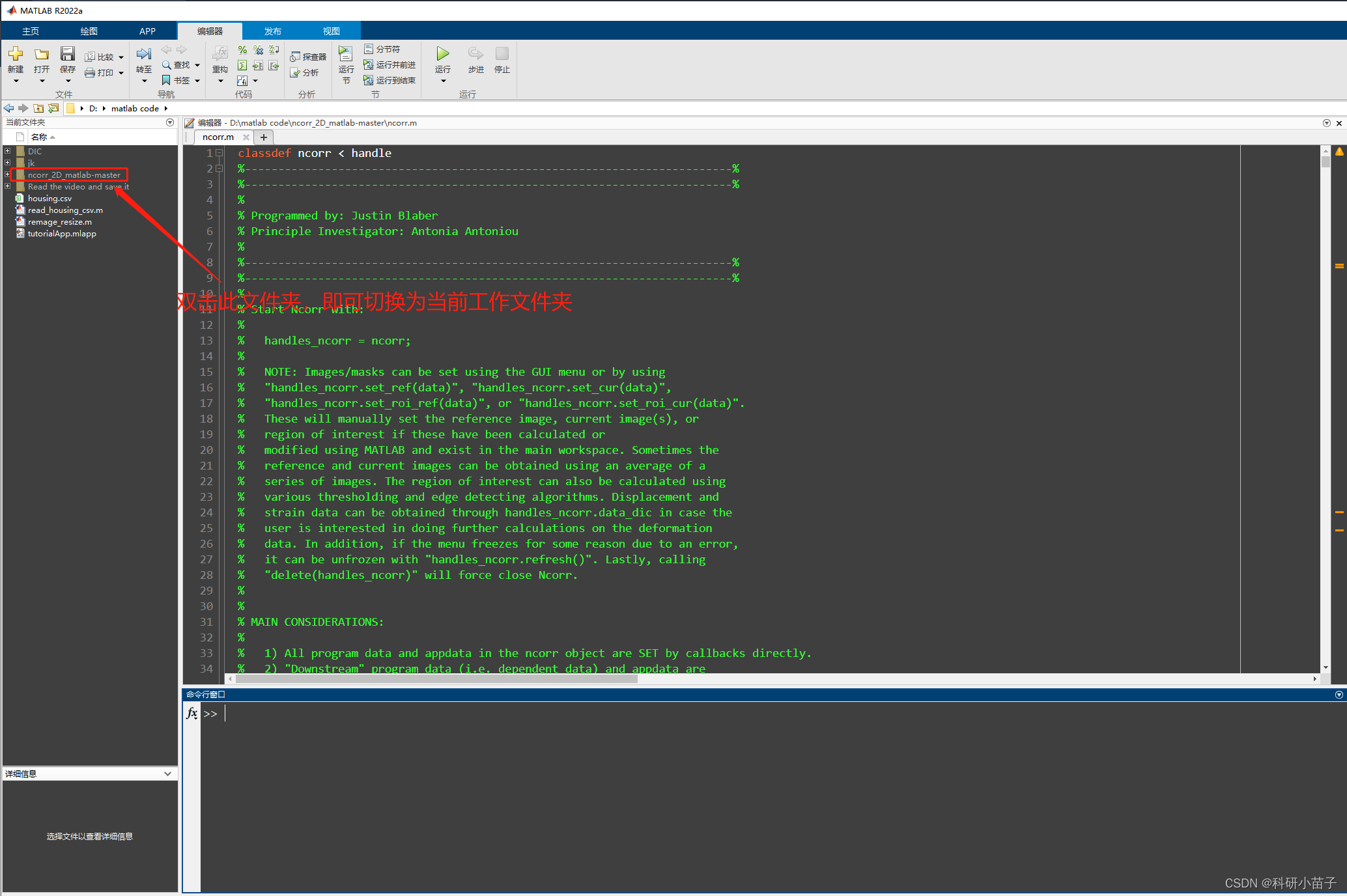Switch to the APP tab

pyautogui.click(x=148, y=31)
